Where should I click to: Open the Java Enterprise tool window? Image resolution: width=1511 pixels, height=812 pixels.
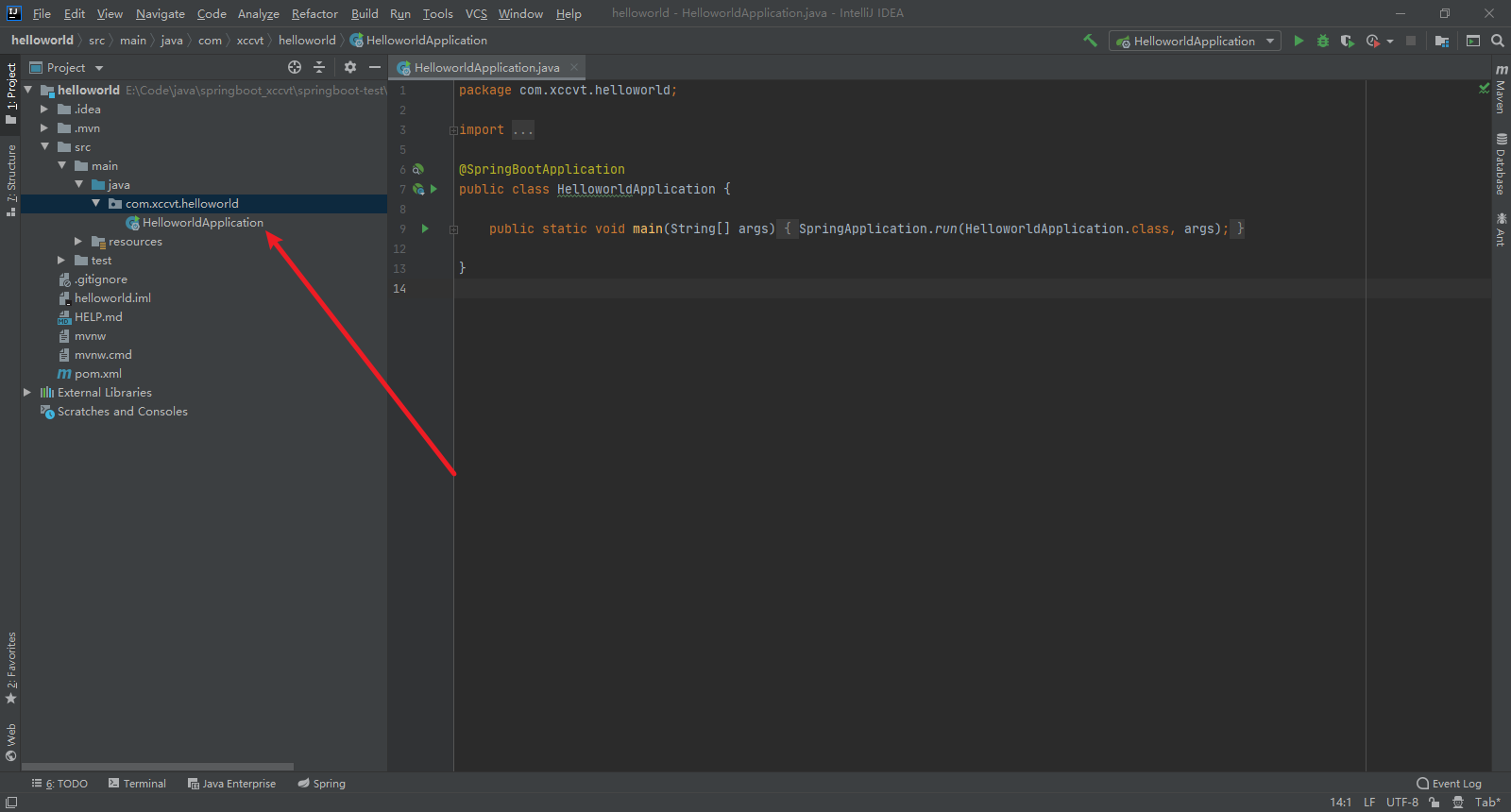point(231,784)
